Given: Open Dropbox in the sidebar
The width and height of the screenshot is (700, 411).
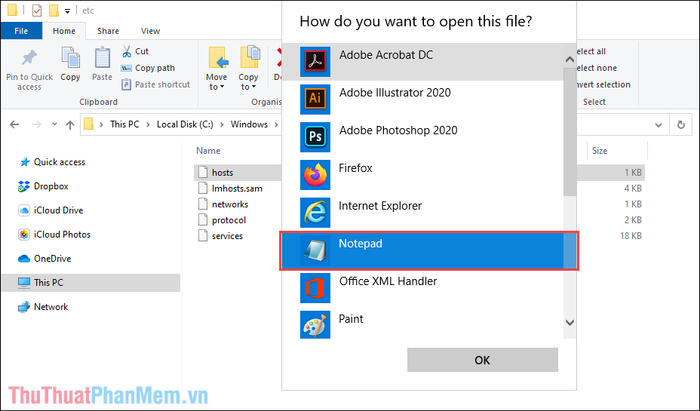Looking at the screenshot, I should (44, 186).
